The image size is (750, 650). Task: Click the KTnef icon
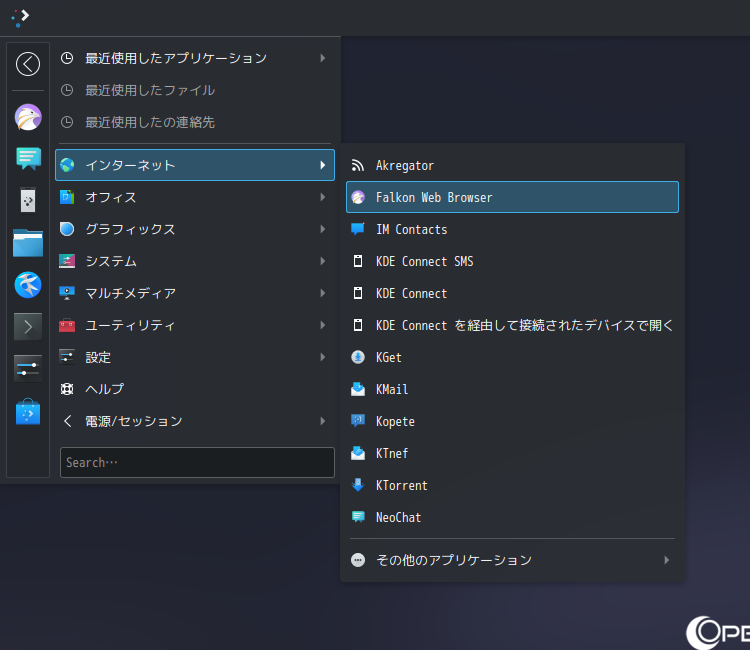click(x=358, y=453)
